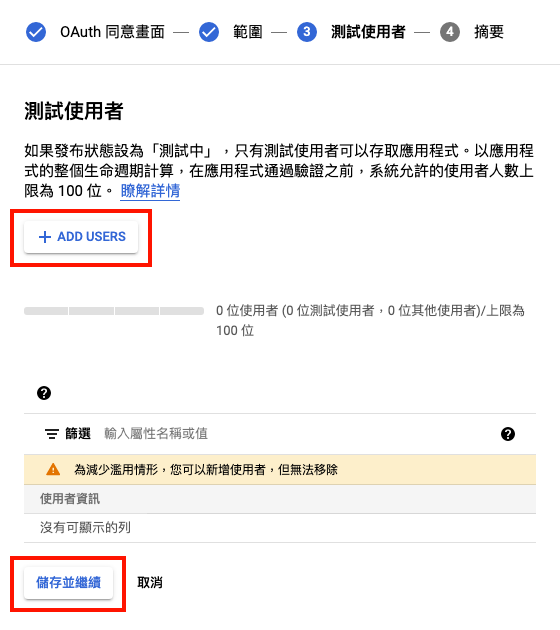This screenshot has width=560, height=630.
Task: Click the 取消 button
Action: coord(150,583)
